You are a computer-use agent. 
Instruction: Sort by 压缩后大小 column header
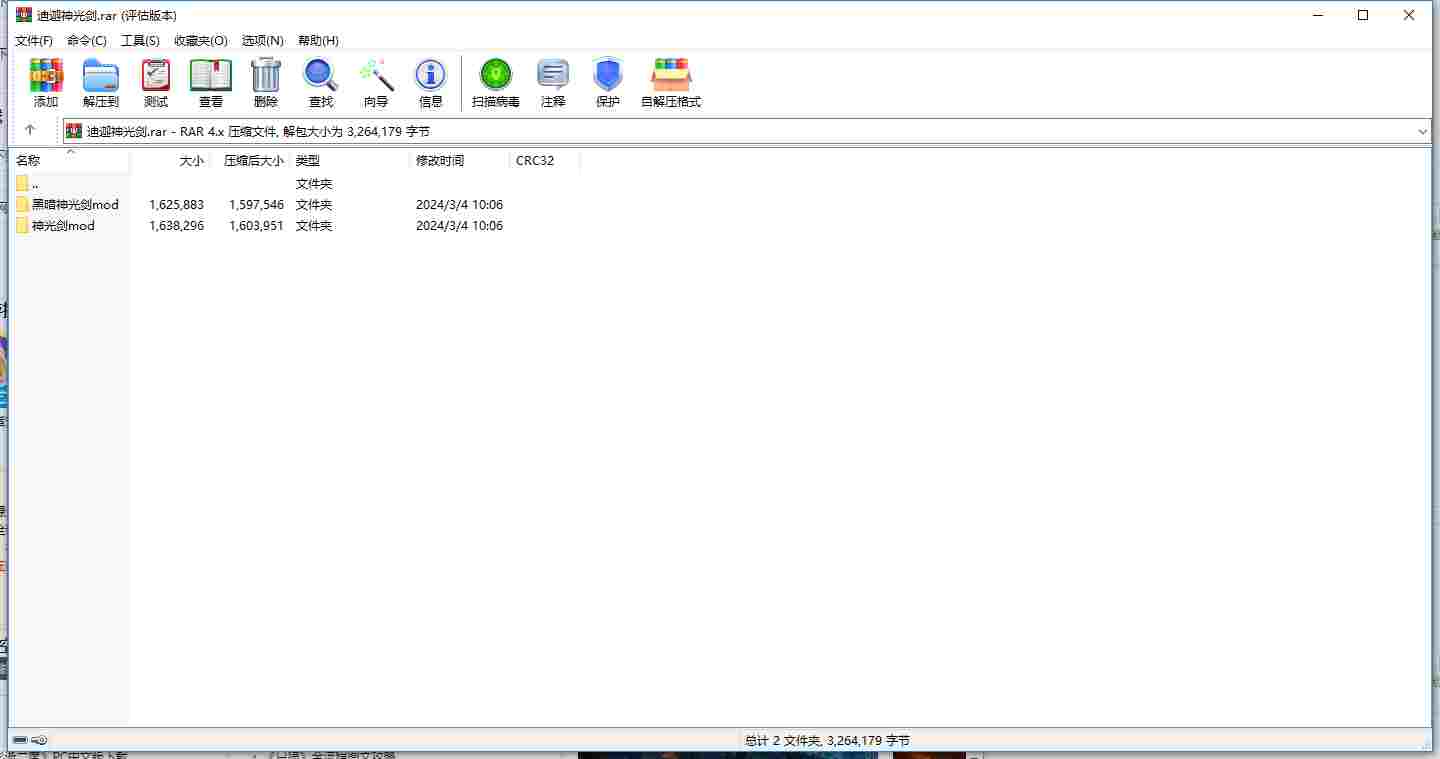click(x=250, y=160)
